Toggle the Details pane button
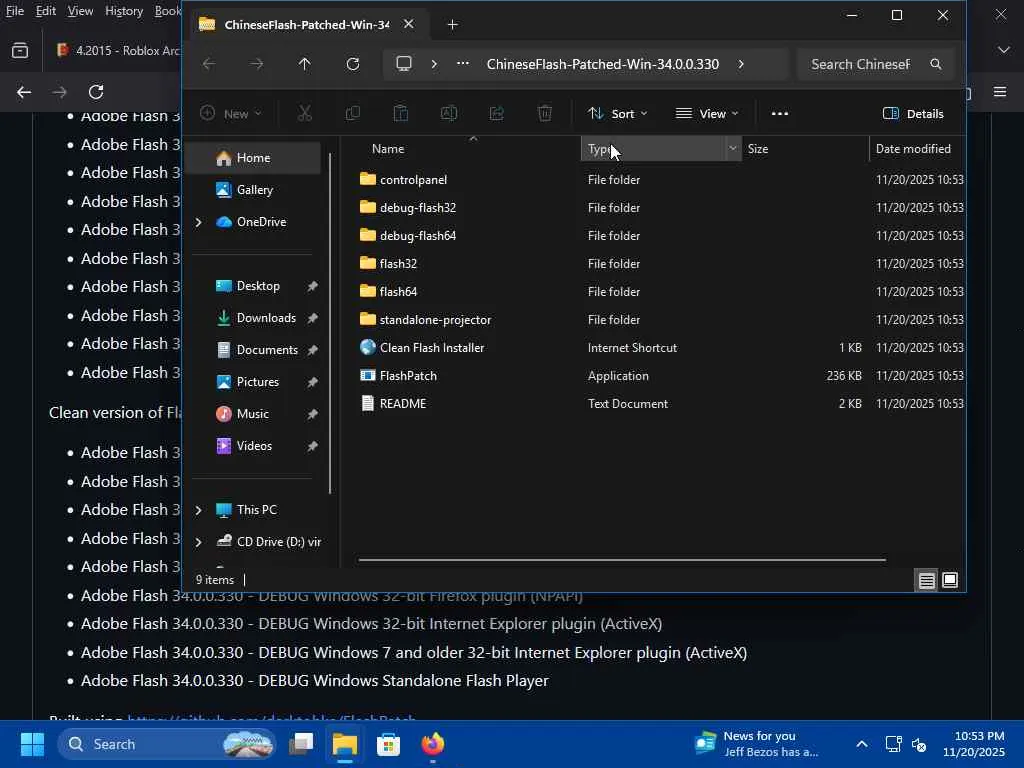Screen dimensions: 1024x768 click(x=913, y=114)
